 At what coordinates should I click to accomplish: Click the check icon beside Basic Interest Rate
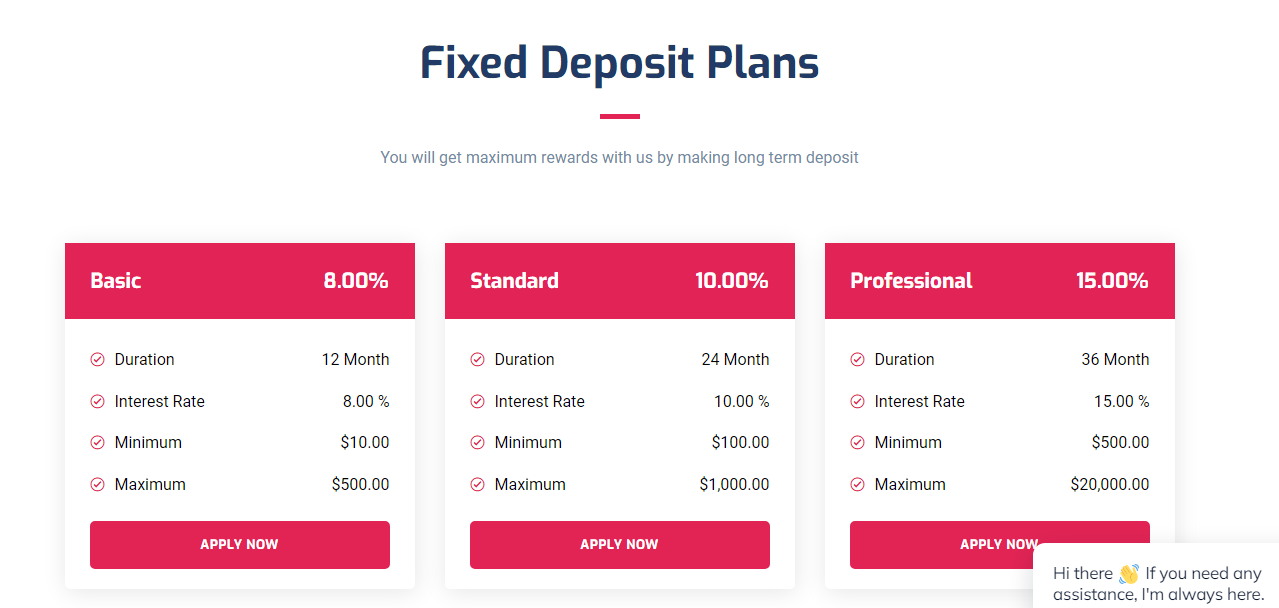coord(97,402)
